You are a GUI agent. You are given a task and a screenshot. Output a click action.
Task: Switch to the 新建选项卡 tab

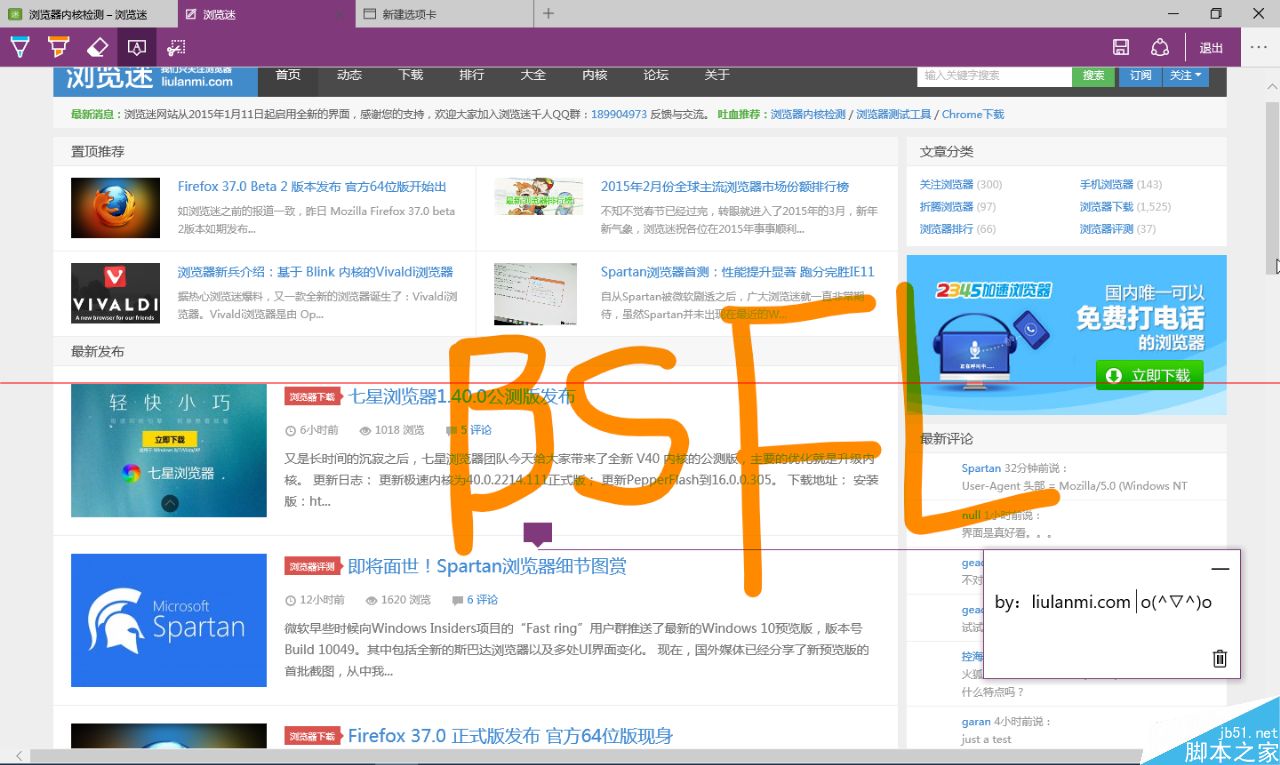coord(445,14)
